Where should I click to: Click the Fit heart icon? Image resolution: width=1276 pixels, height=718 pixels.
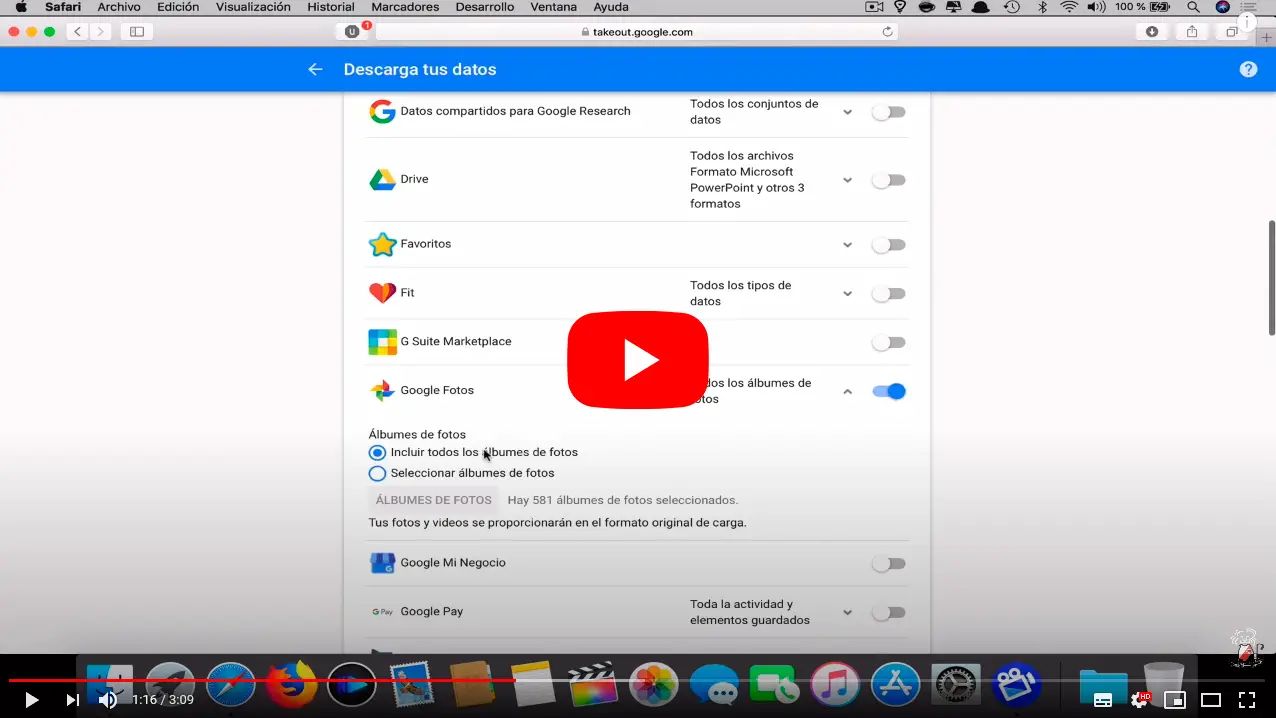(x=382, y=293)
